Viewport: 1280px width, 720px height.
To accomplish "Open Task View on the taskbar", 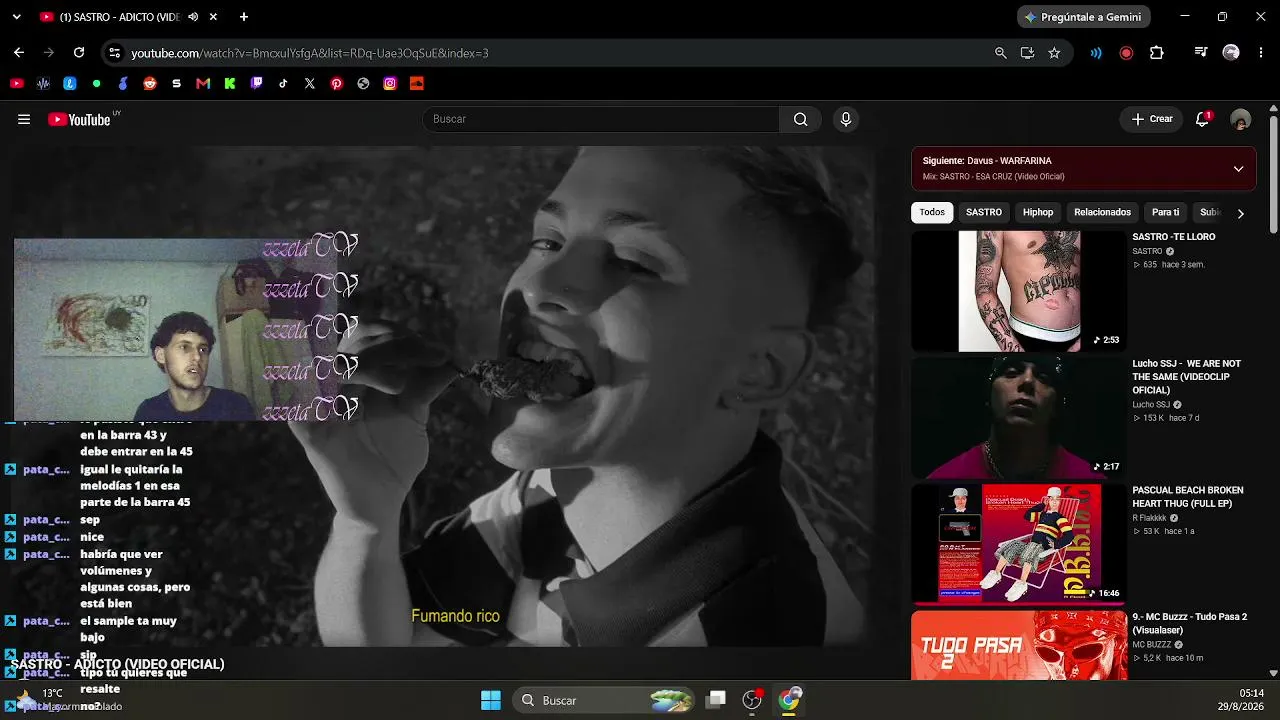I will pyautogui.click(x=716, y=700).
